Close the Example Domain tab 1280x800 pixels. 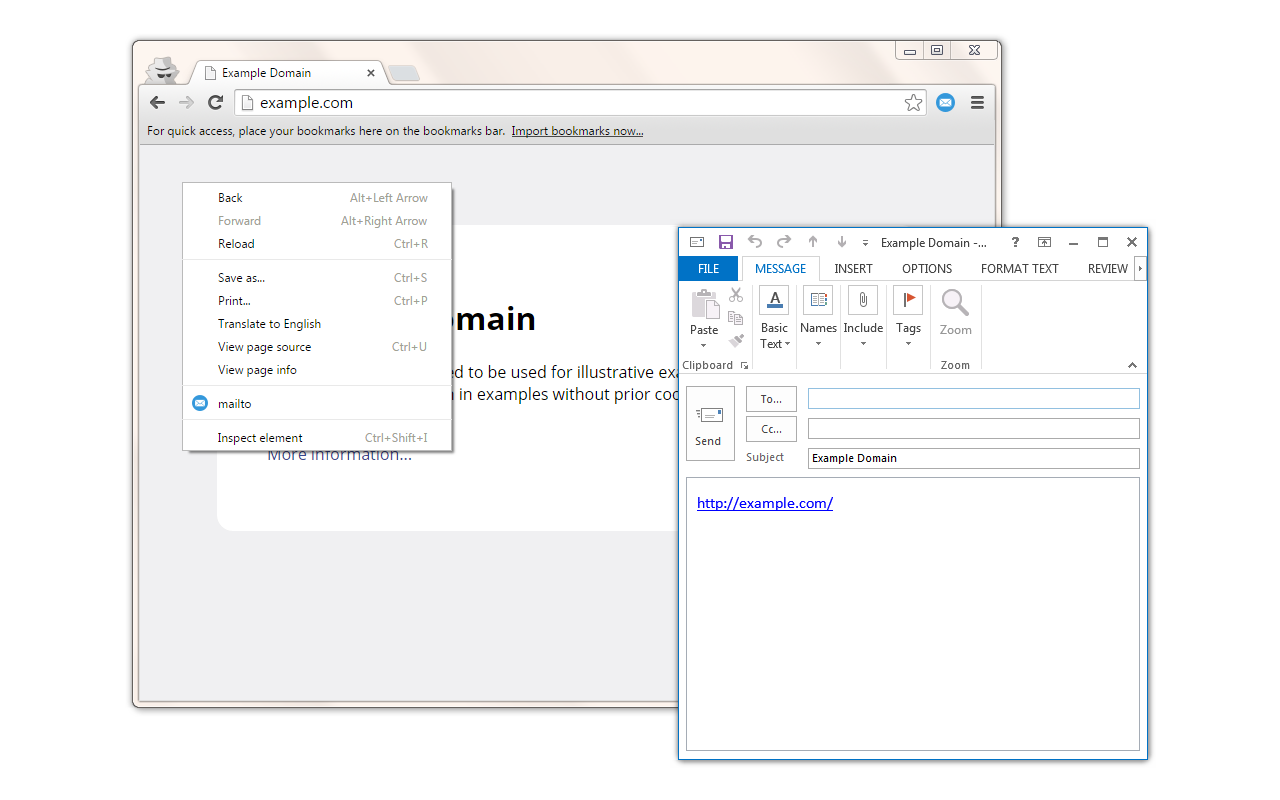[x=371, y=73]
